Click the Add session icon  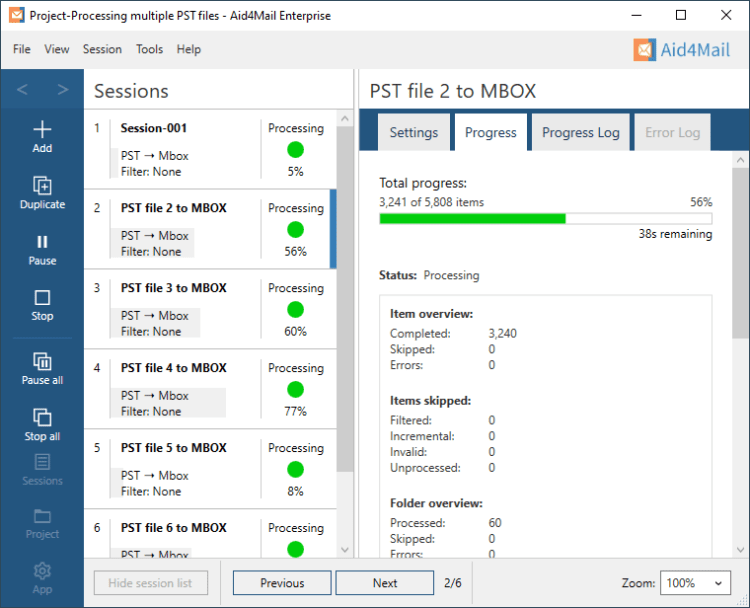[x=42, y=130]
